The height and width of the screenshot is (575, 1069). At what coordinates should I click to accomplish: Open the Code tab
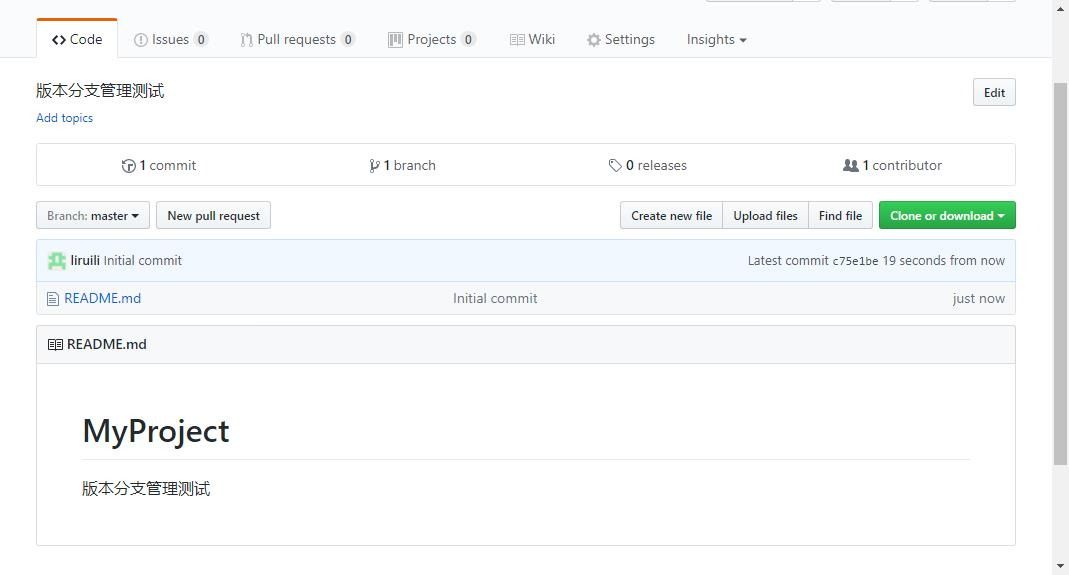coord(77,40)
